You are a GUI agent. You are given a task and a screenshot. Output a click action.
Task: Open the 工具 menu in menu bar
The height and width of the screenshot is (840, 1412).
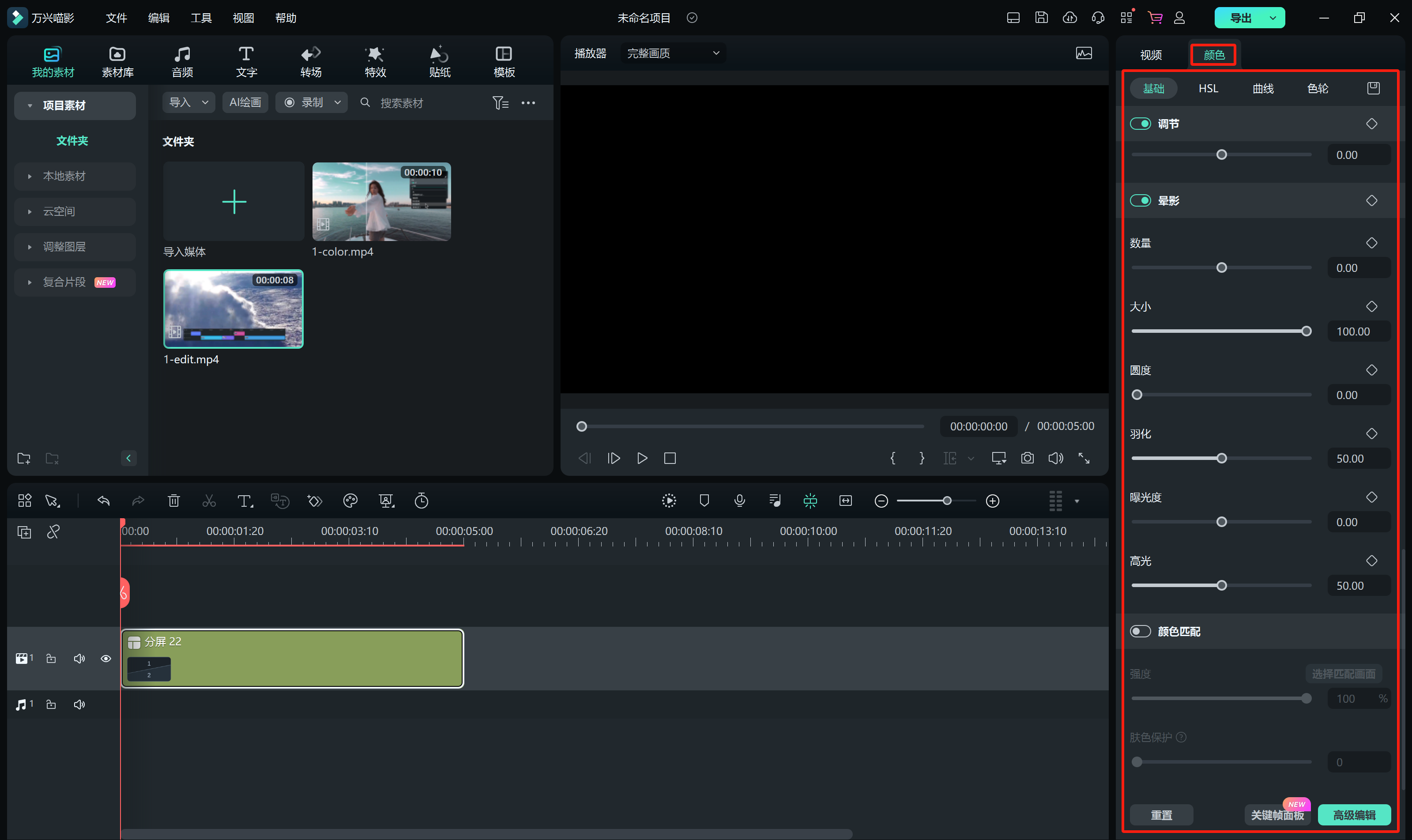click(201, 18)
